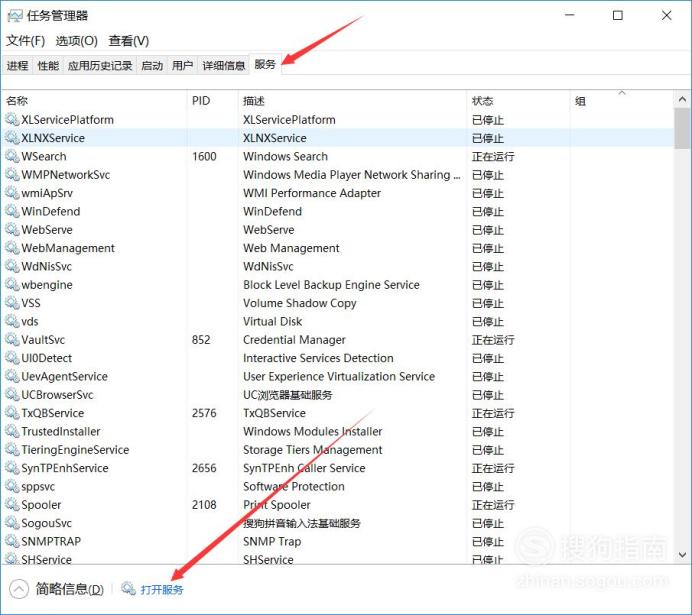Switch to the 用户 tab
The width and height of the screenshot is (692, 615).
[x=182, y=66]
